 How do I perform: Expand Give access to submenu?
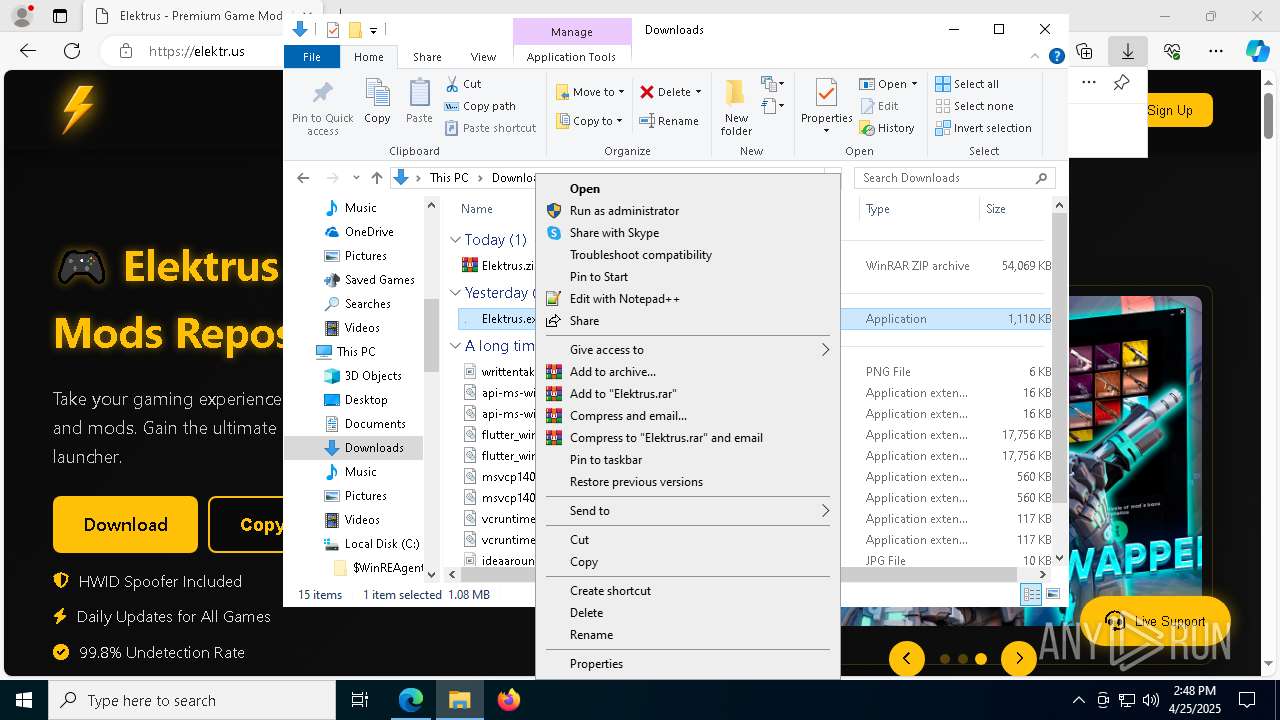[688, 350]
